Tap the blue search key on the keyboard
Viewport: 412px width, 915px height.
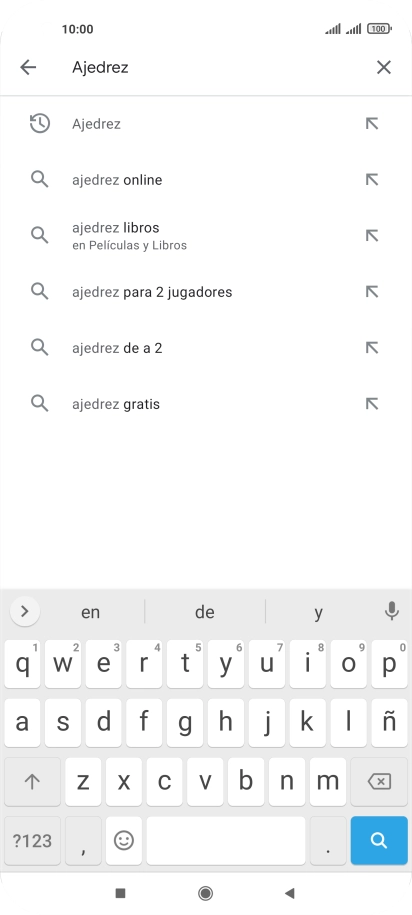[x=379, y=840]
